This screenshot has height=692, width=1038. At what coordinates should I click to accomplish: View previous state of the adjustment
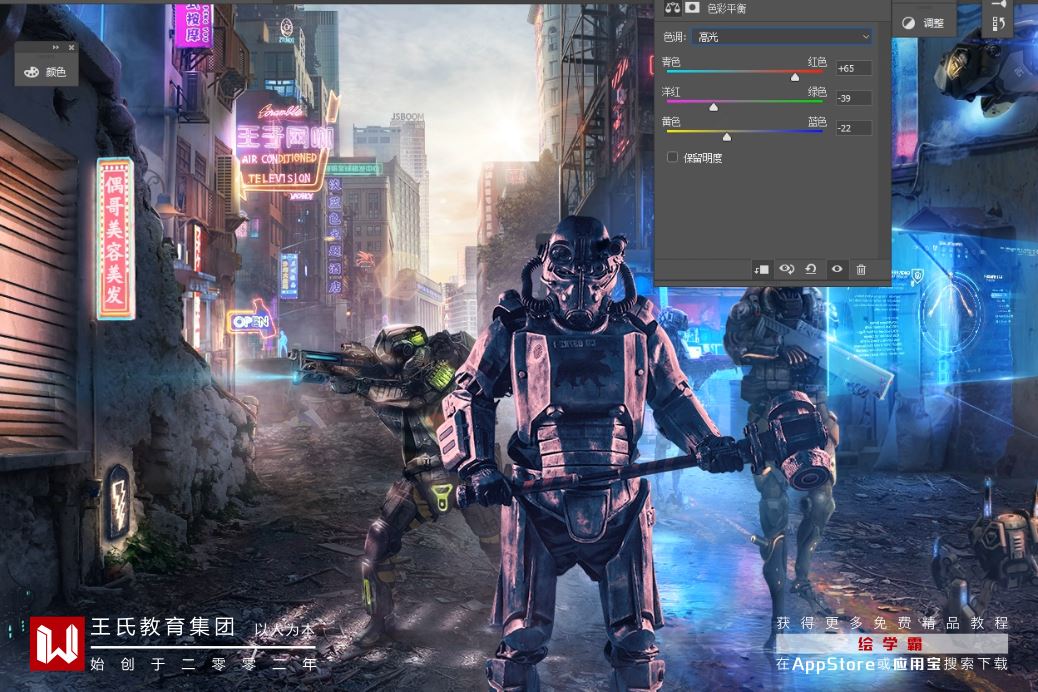786,269
